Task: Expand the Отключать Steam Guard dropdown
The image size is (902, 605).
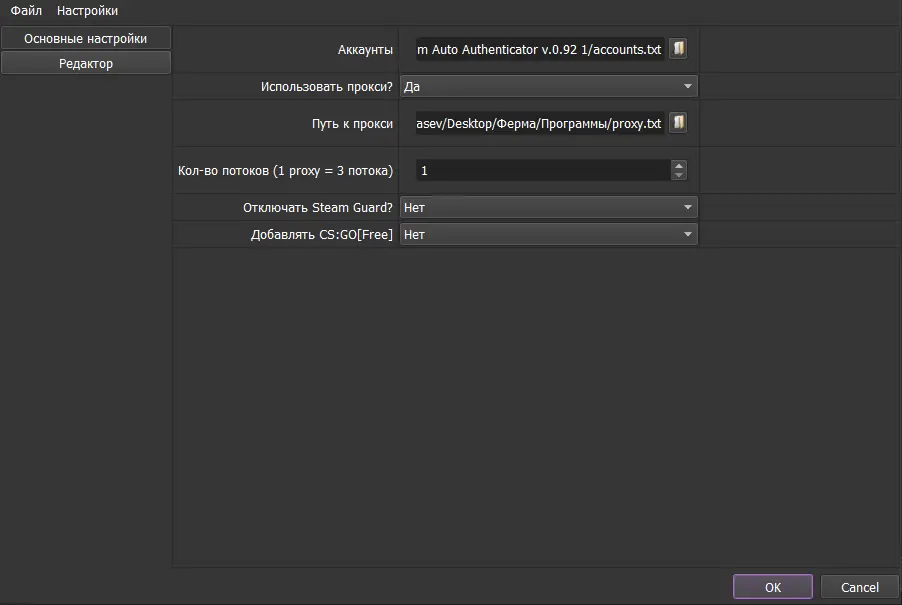Action: (549, 207)
